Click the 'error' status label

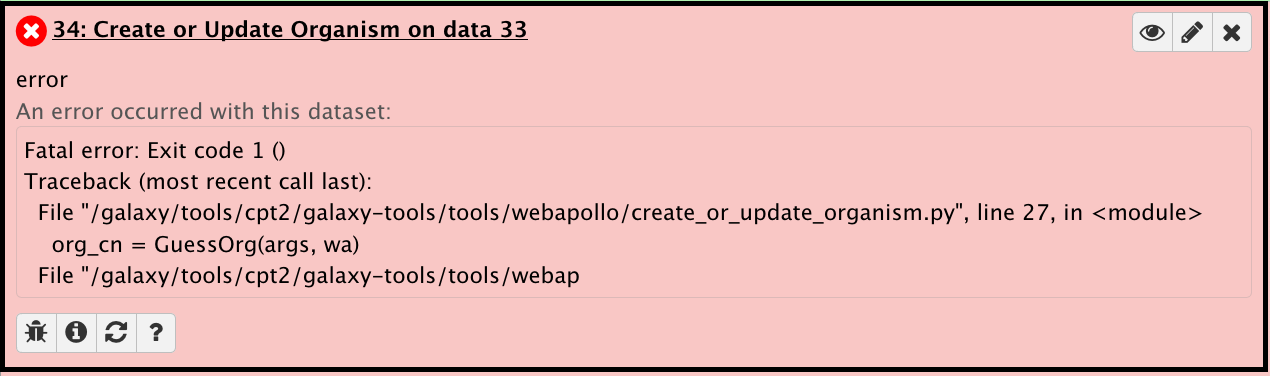[41, 81]
